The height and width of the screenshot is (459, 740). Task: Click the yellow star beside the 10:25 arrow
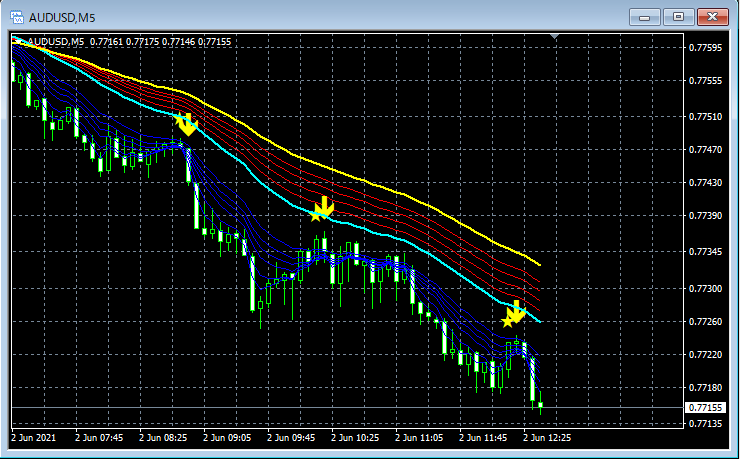(315, 216)
